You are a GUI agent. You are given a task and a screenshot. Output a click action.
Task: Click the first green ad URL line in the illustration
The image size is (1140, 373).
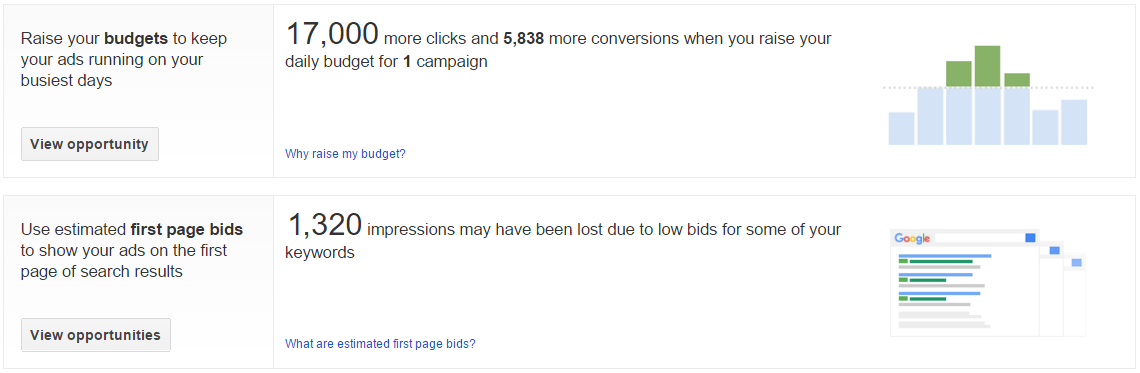pos(941,262)
